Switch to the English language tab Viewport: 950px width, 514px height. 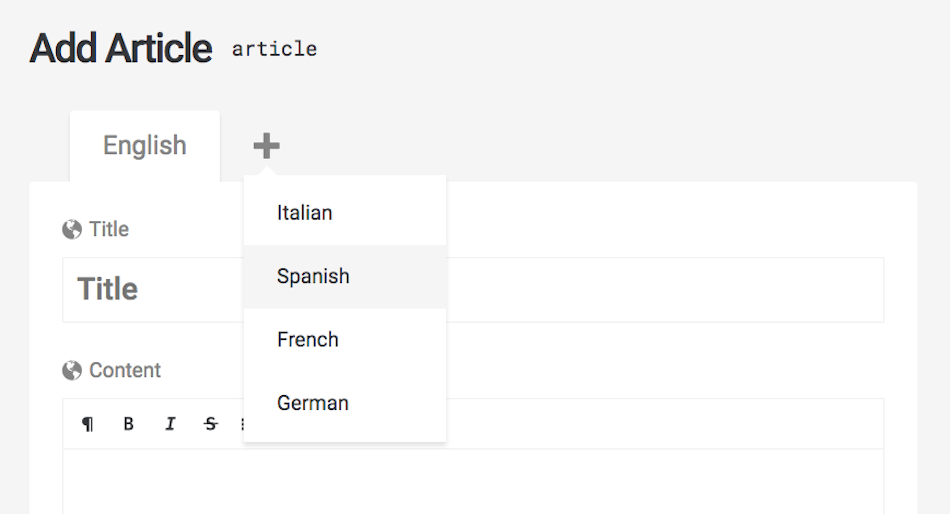[145, 146]
